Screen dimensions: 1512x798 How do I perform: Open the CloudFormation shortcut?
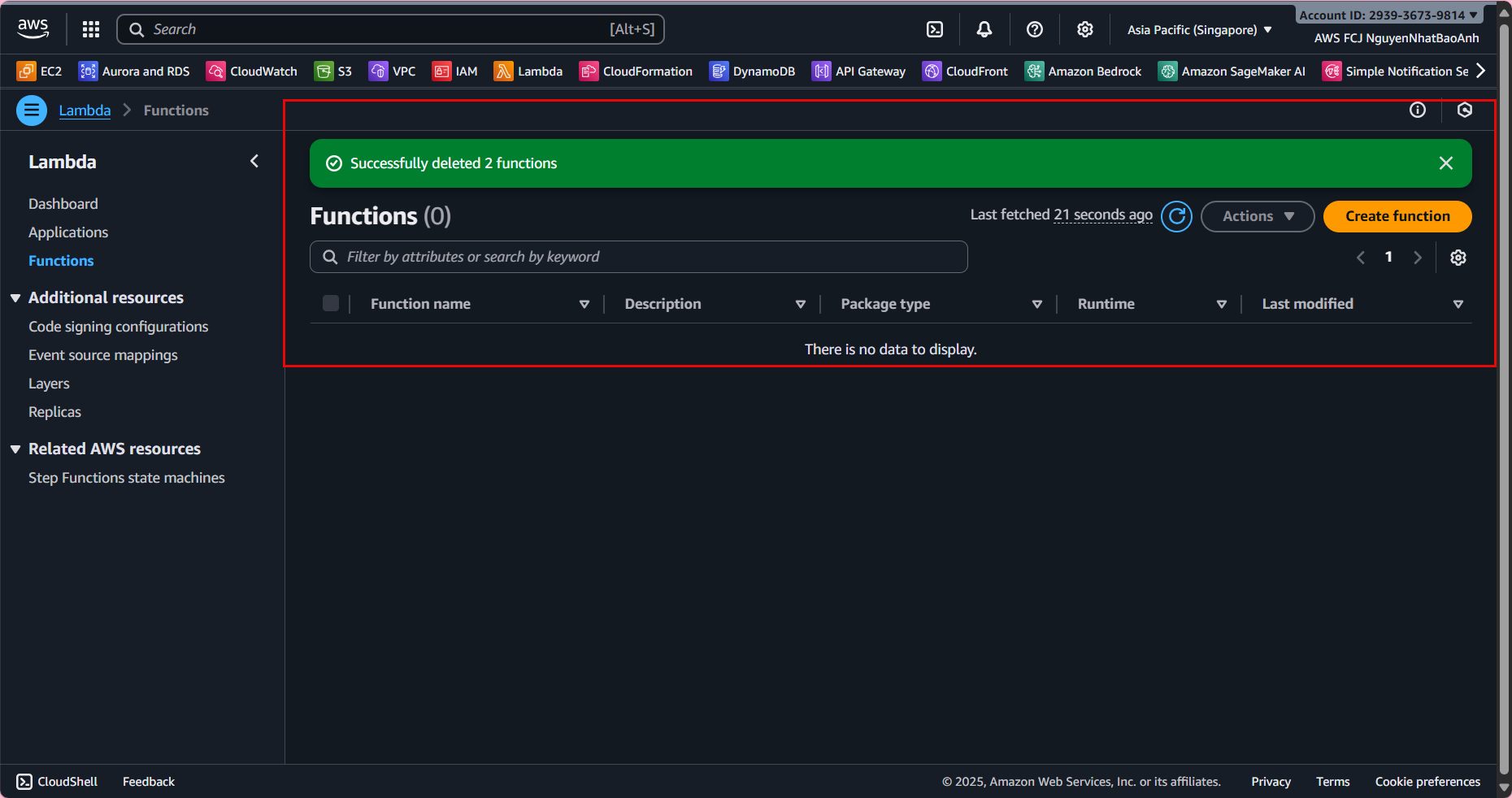(636, 72)
